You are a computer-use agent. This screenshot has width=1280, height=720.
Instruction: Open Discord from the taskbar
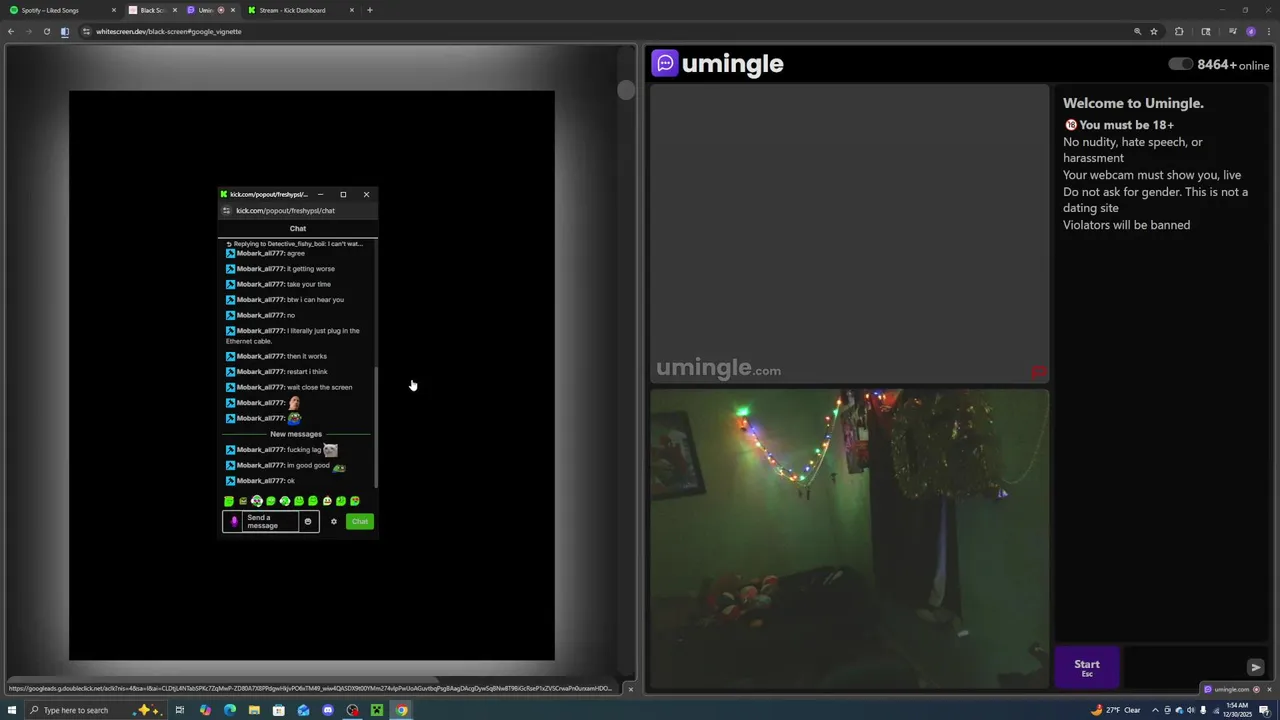tap(328, 710)
